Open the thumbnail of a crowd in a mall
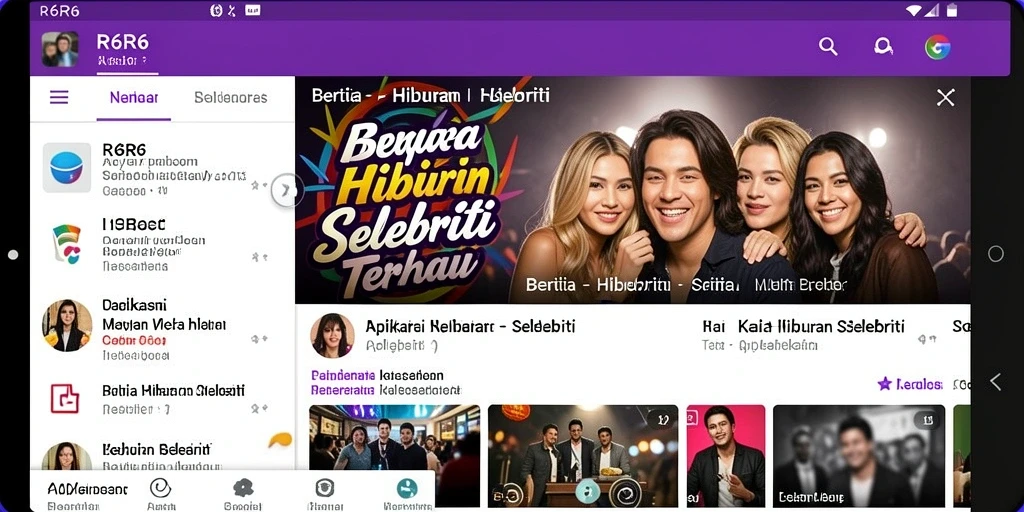The width and height of the screenshot is (1024, 512). click(x=394, y=456)
